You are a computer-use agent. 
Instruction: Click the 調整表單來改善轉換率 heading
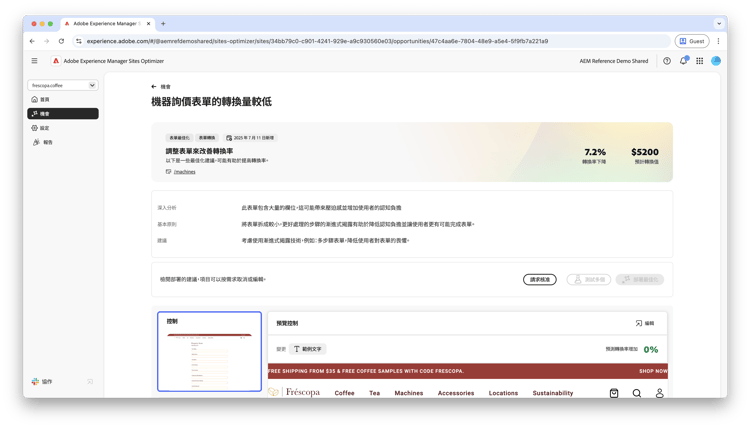coord(199,151)
